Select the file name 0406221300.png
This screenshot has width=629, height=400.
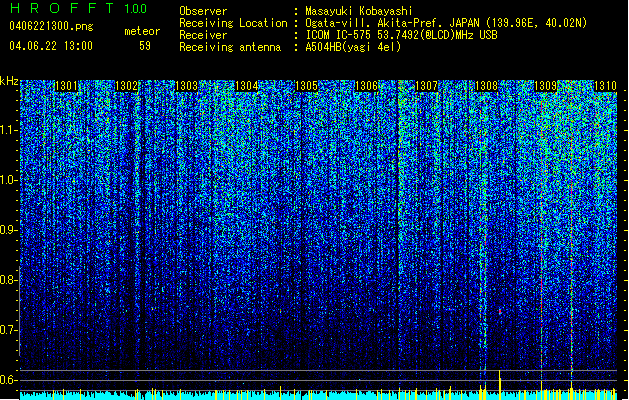(x=51, y=27)
